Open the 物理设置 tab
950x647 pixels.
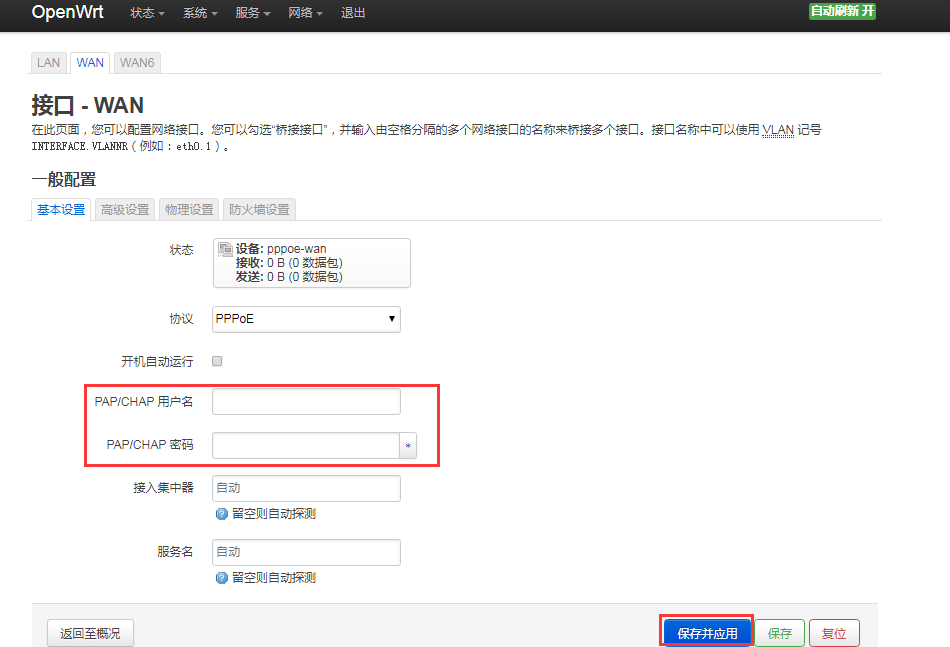189,210
